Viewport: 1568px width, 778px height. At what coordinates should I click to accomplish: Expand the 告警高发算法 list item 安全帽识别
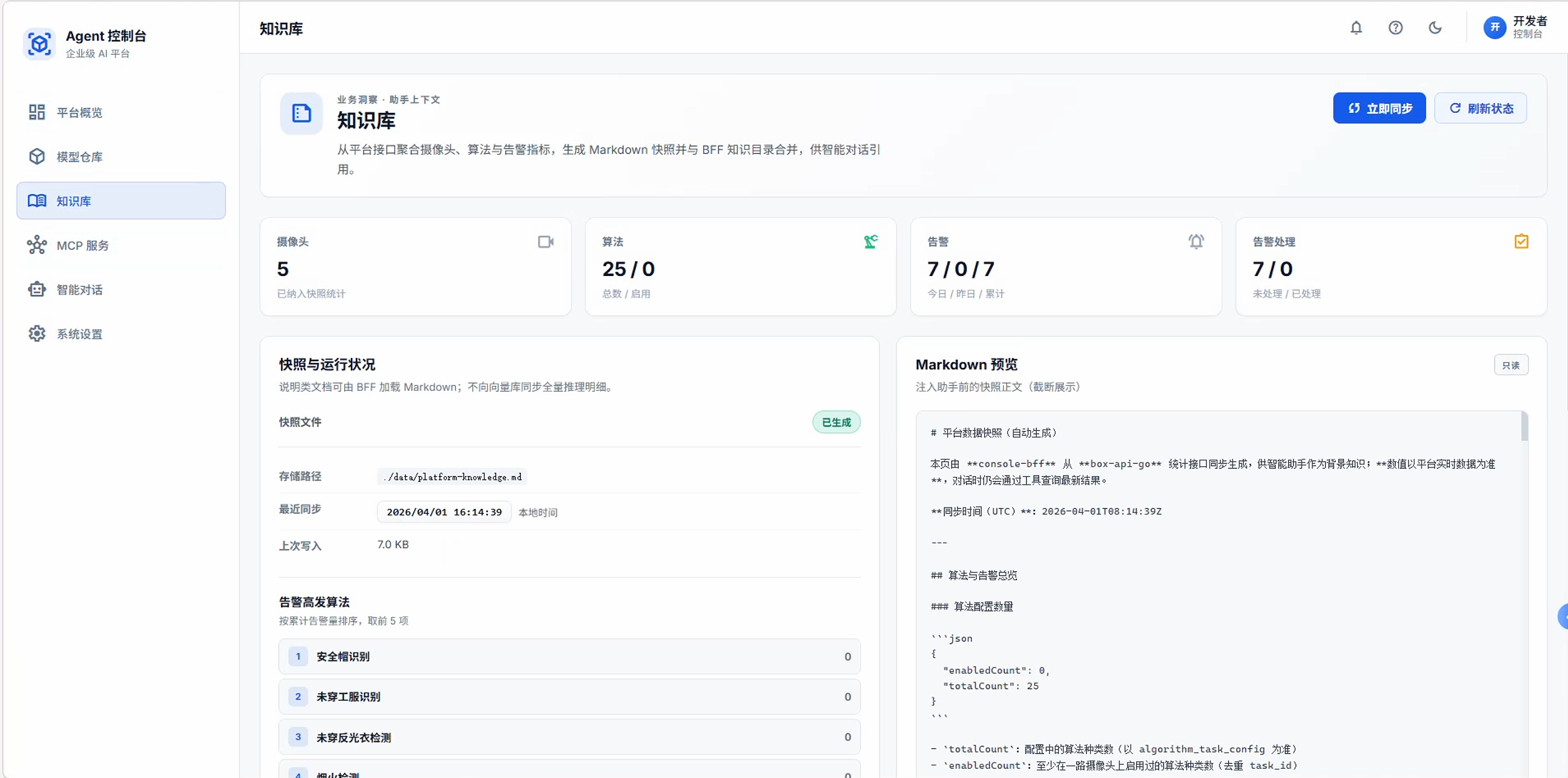pos(568,656)
